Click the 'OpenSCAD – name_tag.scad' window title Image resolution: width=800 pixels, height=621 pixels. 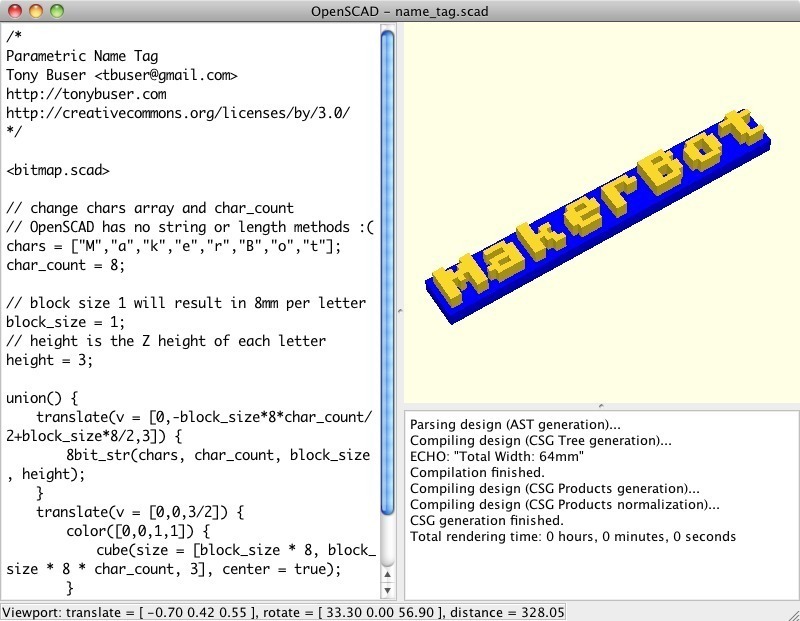[x=399, y=11]
